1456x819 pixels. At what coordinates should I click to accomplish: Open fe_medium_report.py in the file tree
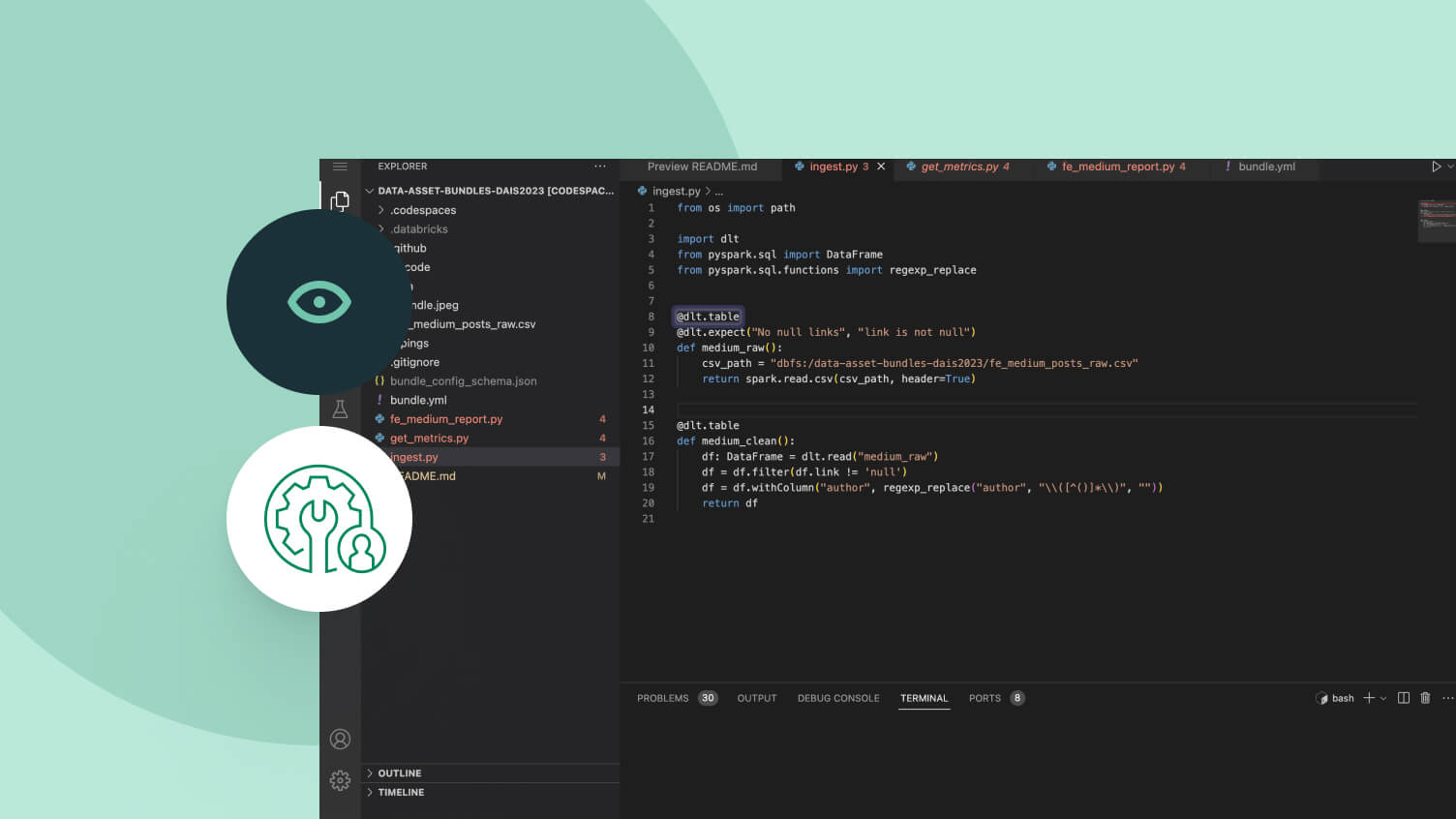click(x=446, y=419)
